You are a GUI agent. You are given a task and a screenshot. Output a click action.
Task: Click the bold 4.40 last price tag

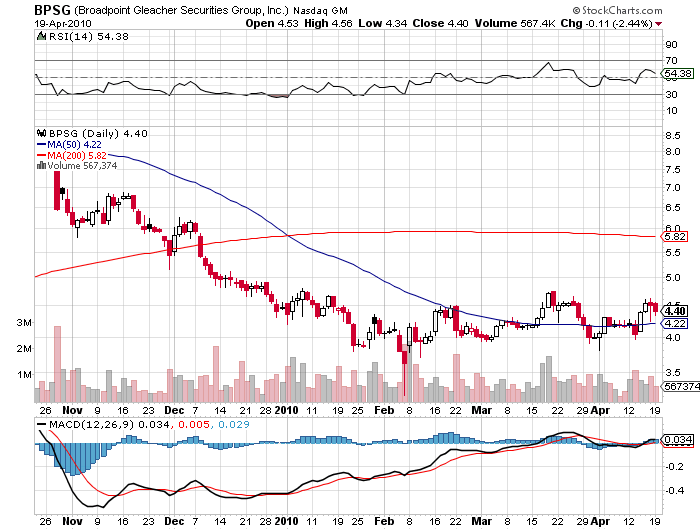(675, 311)
